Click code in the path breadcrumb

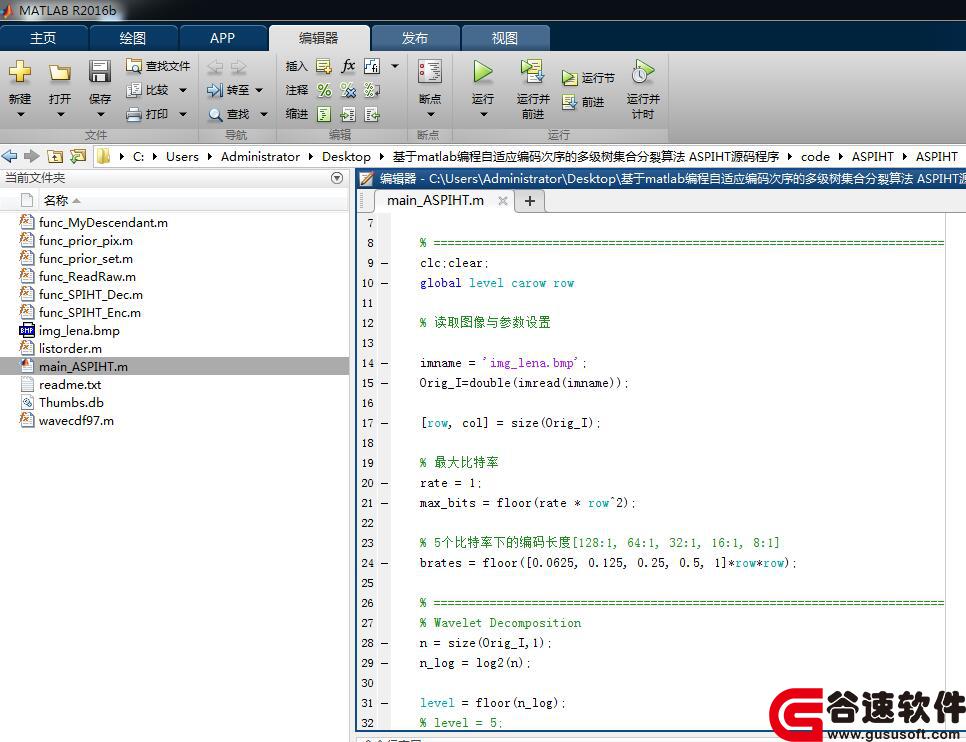click(815, 157)
